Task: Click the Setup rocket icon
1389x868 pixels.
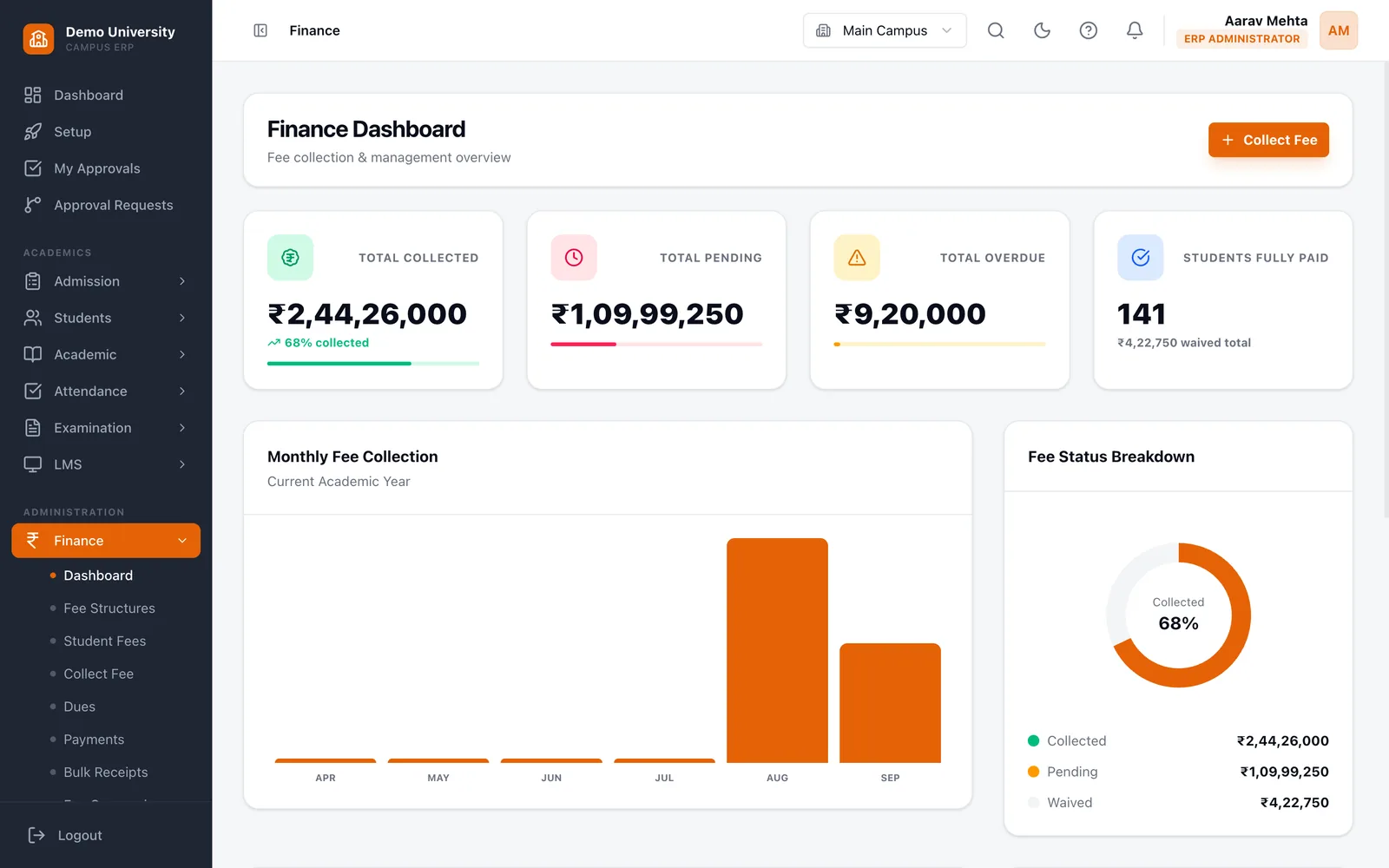Action: pos(33,132)
